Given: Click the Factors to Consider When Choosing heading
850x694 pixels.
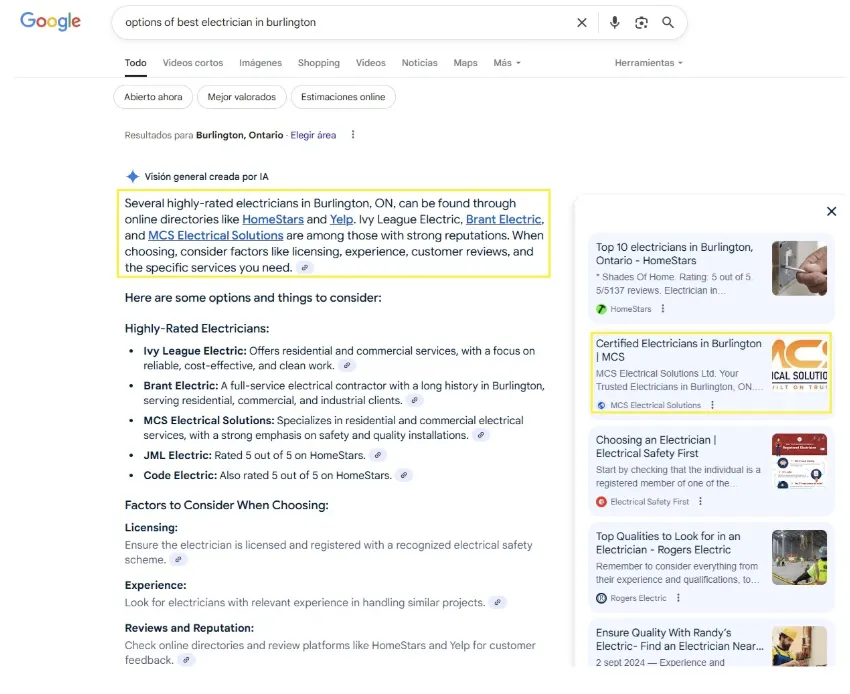Looking at the screenshot, I should [x=227, y=505].
